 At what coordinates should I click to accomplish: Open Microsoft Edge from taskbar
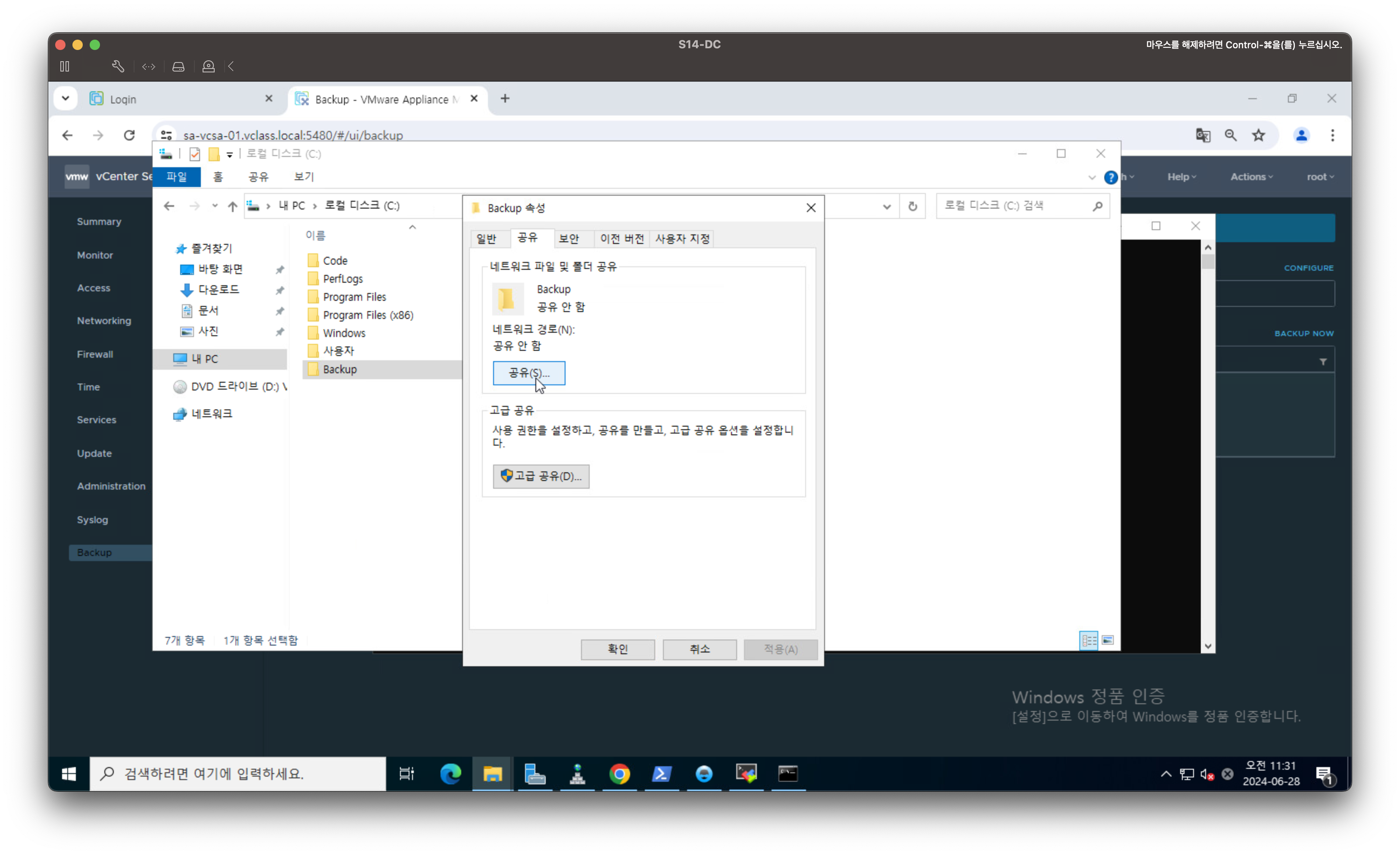tap(450, 774)
